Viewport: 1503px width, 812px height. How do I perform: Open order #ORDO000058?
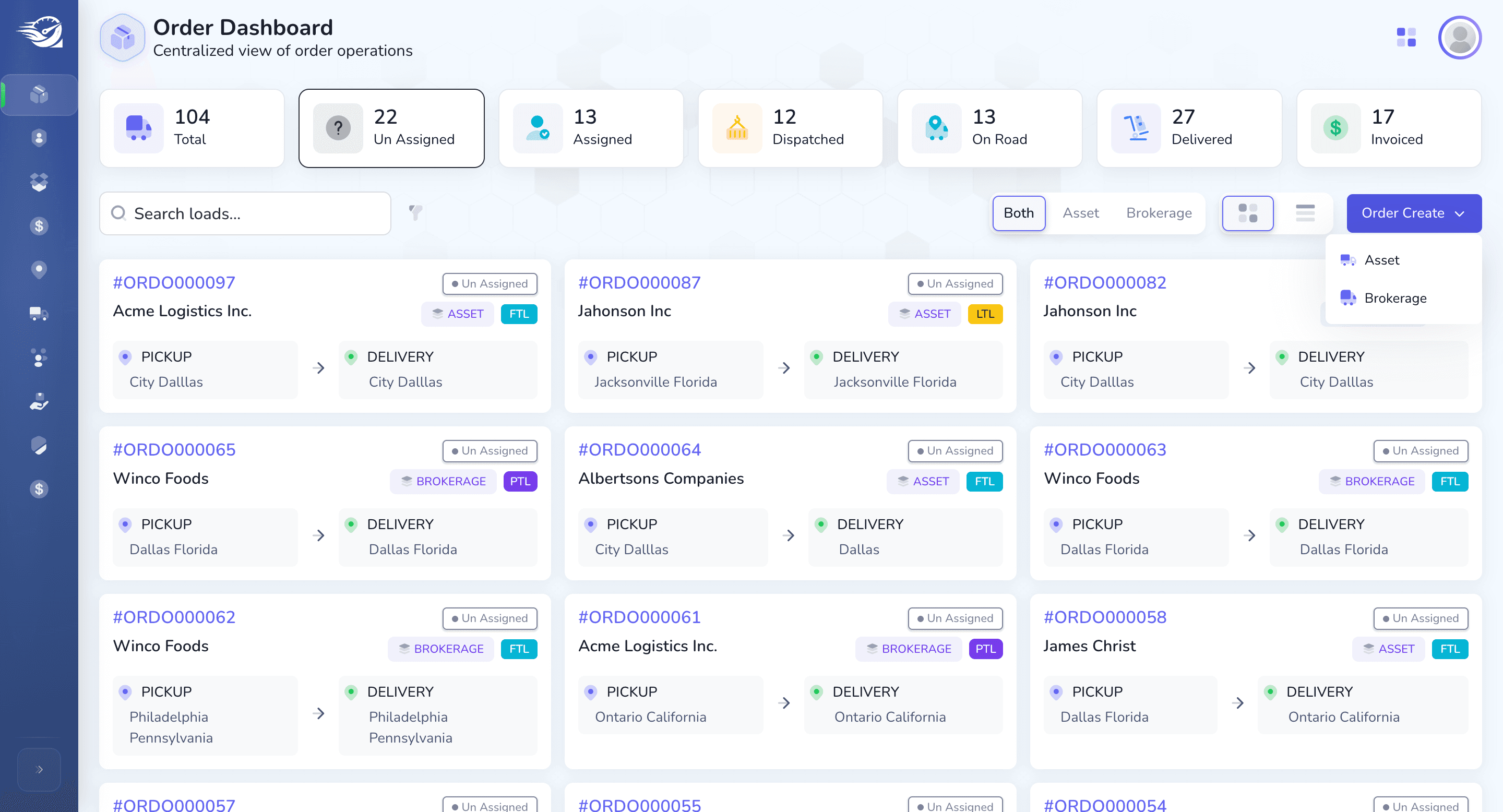[x=1104, y=617]
